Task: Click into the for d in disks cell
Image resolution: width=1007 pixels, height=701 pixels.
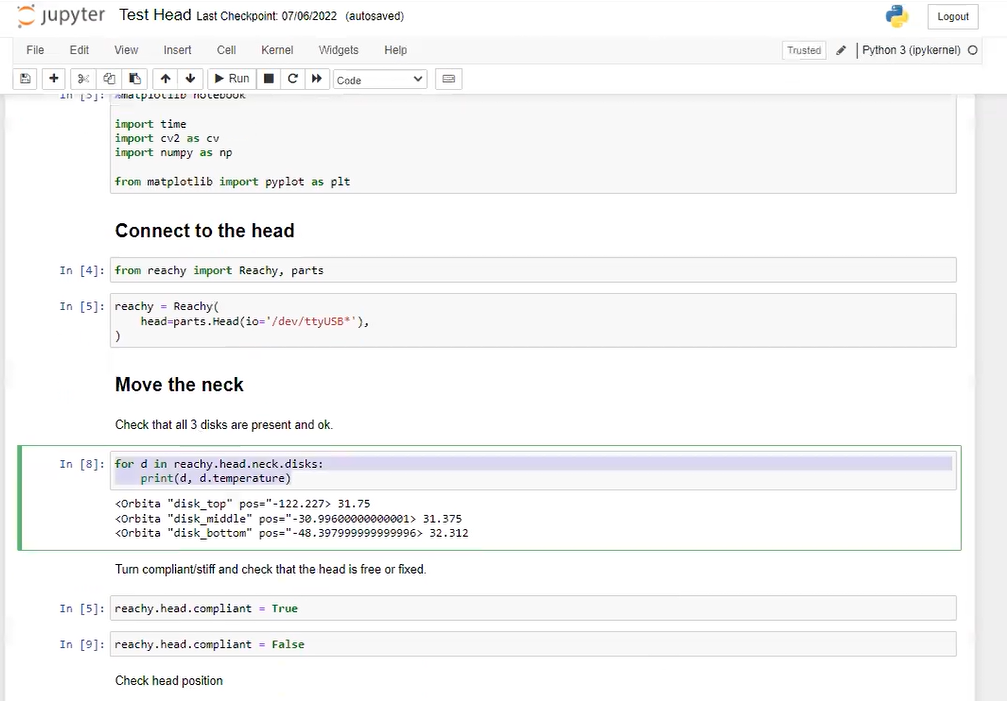Action: (x=533, y=471)
